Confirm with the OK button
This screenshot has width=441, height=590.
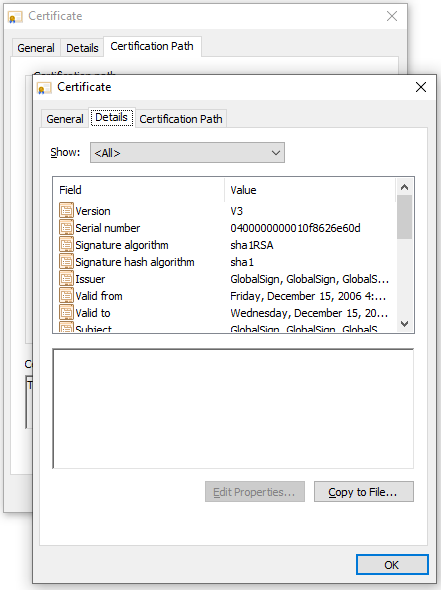click(x=392, y=564)
